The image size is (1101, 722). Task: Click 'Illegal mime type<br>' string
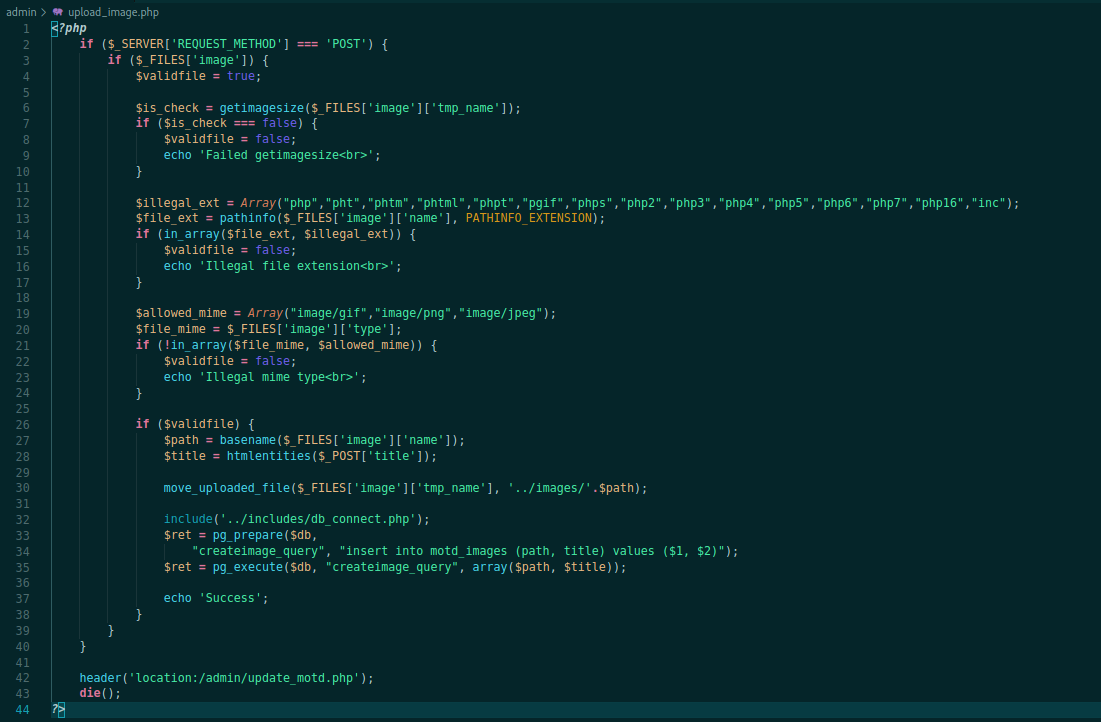(279, 376)
